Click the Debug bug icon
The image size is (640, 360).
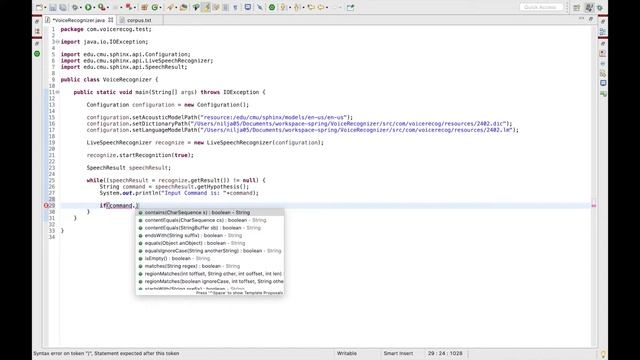[75, 7]
